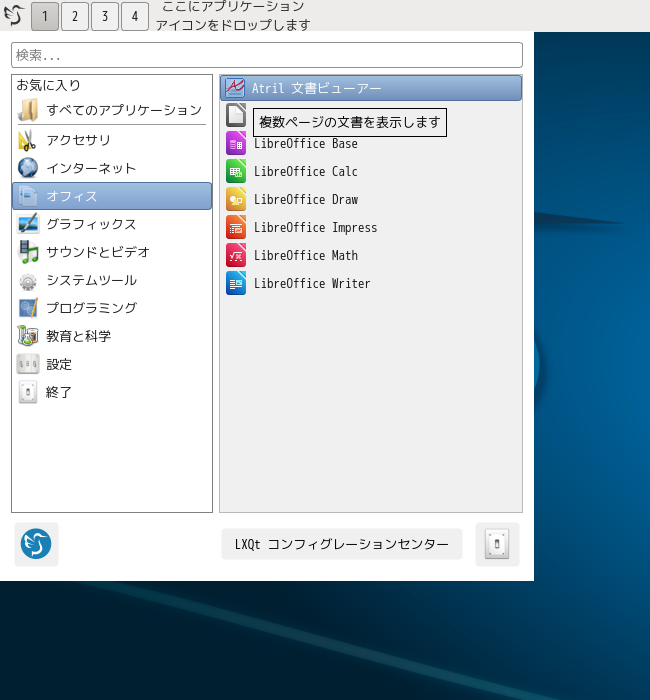Viewport: 650px width, 700px height.
Task: Open the 設定 category
Action: pyautogui.click(x=112, y=364)
